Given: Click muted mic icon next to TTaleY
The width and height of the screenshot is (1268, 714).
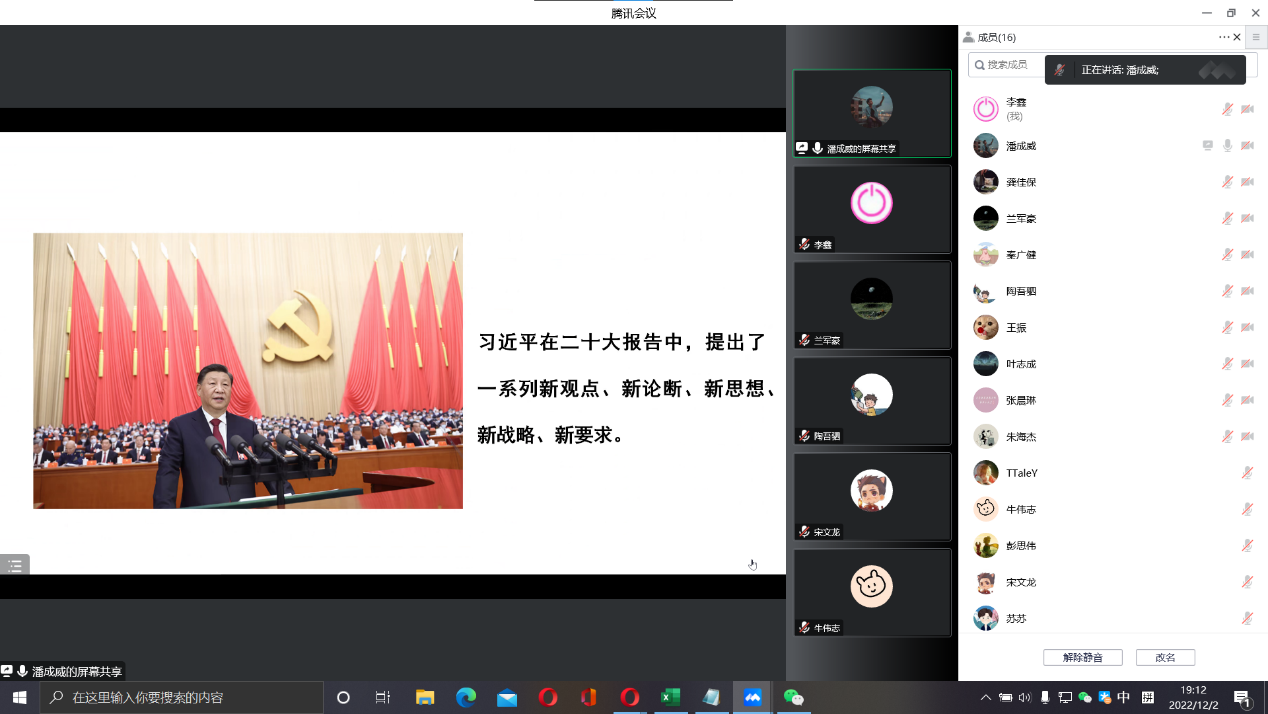Looking at the screenshot, I should pyautogui.click(x=1247, y=473).
